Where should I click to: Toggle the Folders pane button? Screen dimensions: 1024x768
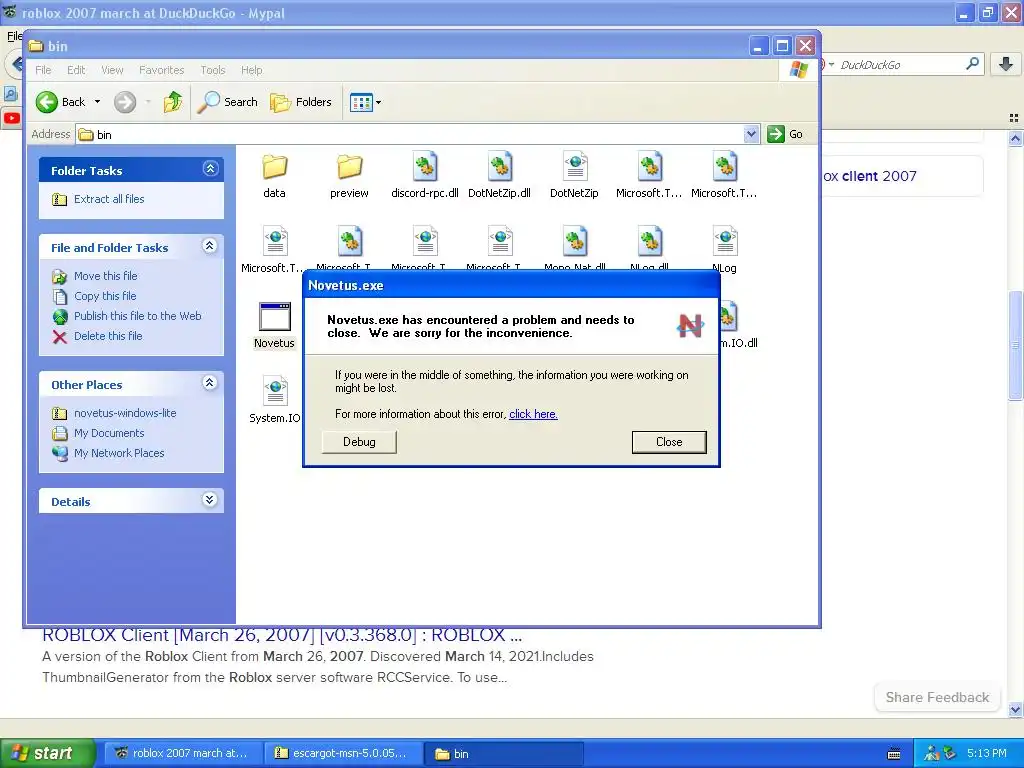301,102
